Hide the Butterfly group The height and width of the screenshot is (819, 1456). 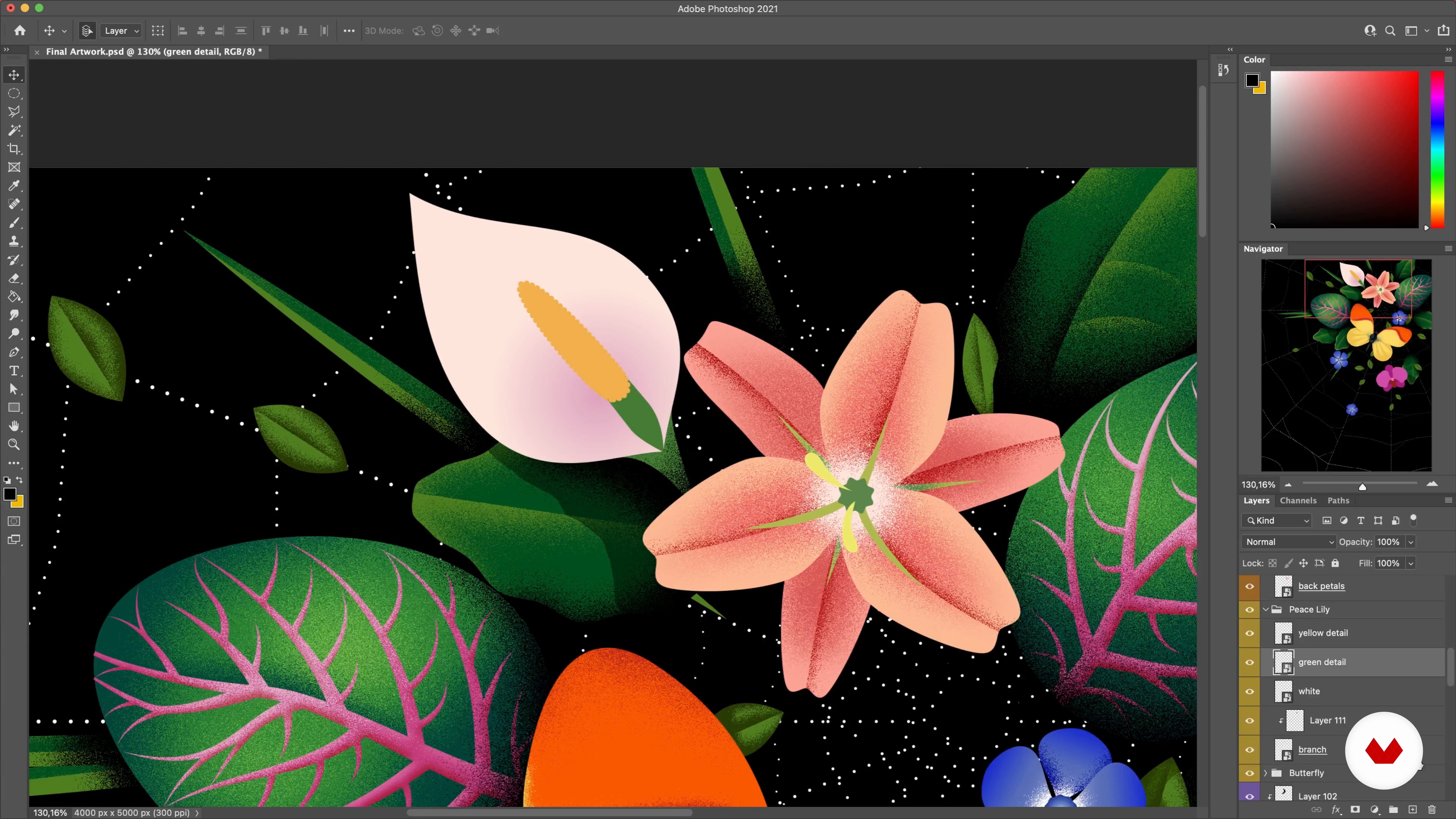click(x=1250, y=773)
